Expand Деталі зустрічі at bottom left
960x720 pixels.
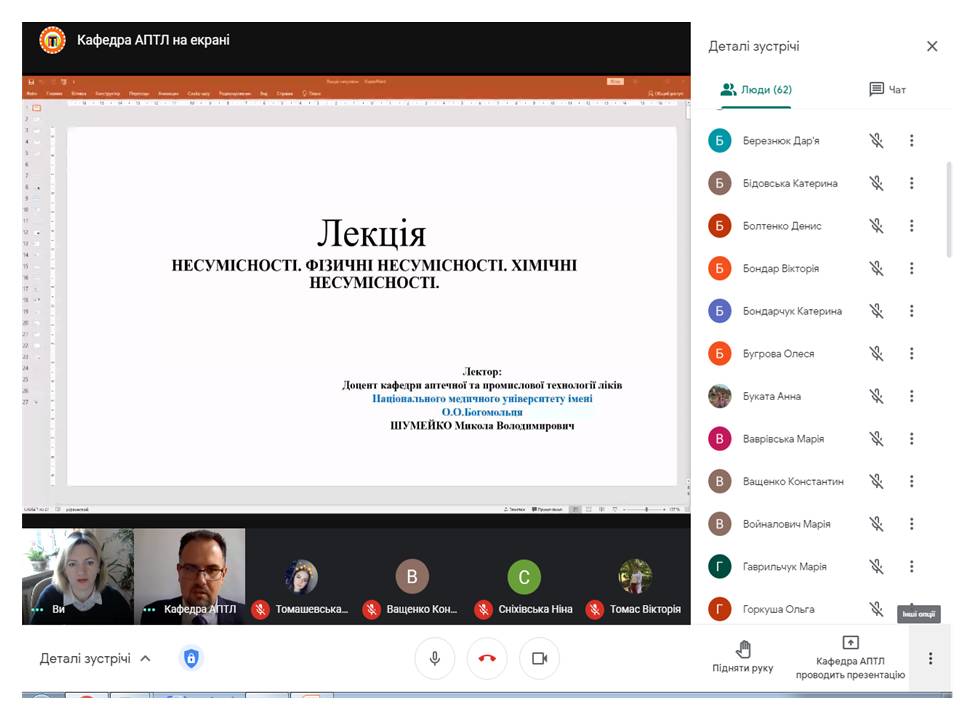tap(95, 659)
